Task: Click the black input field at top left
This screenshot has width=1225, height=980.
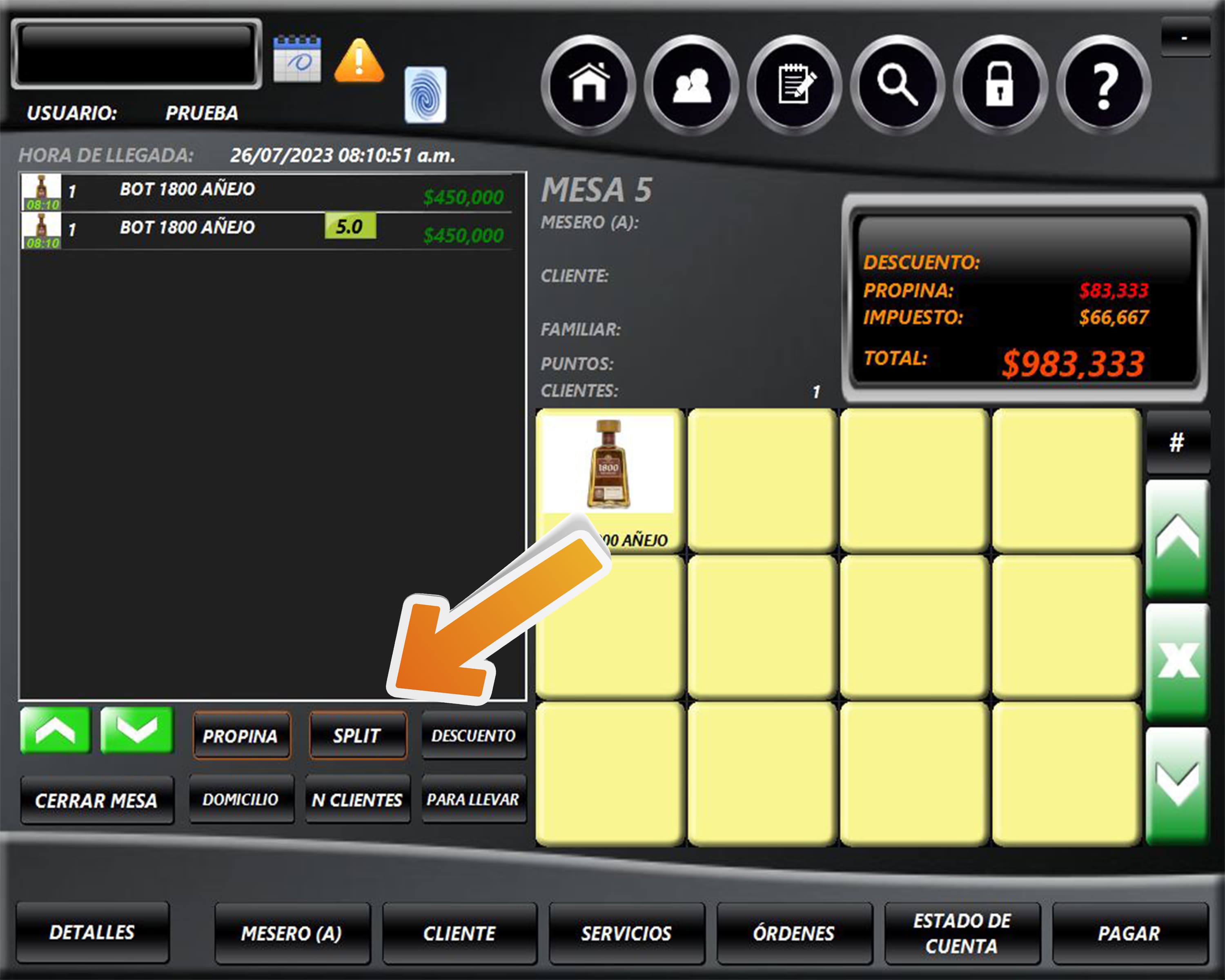Action: coord(136,54)
